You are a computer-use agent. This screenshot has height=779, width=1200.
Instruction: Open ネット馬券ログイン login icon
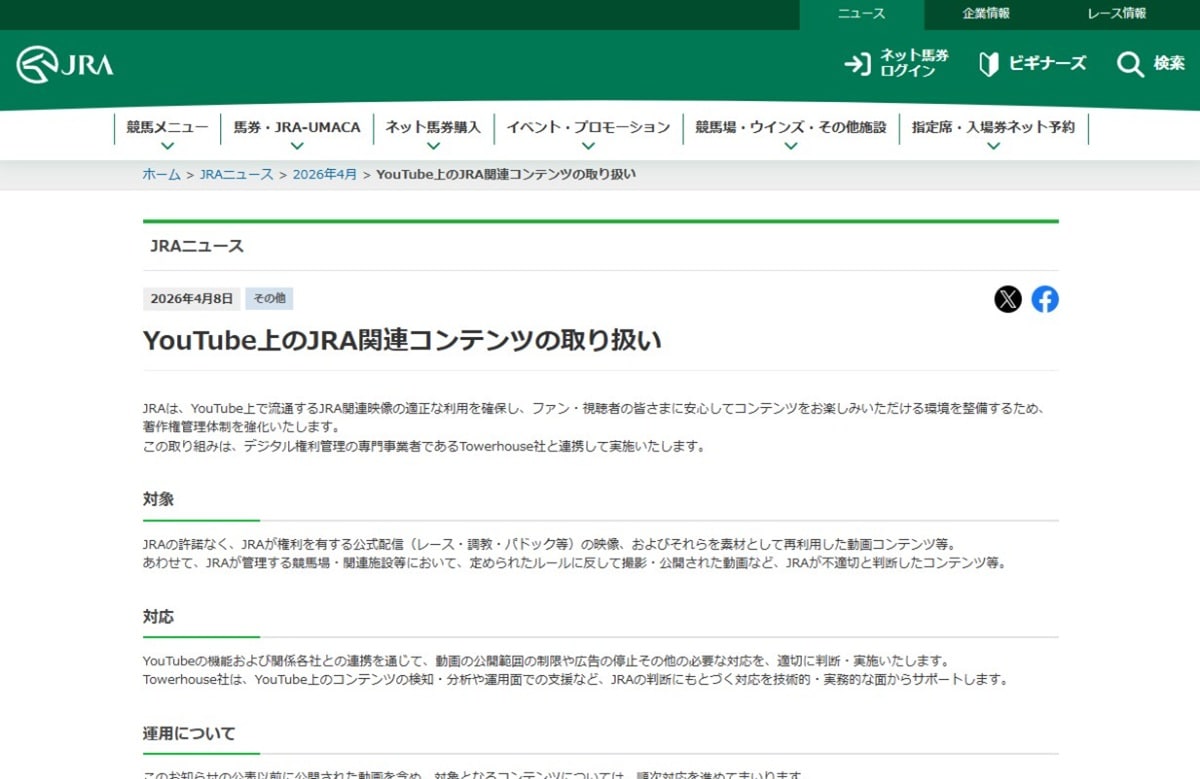pos(858,65)
